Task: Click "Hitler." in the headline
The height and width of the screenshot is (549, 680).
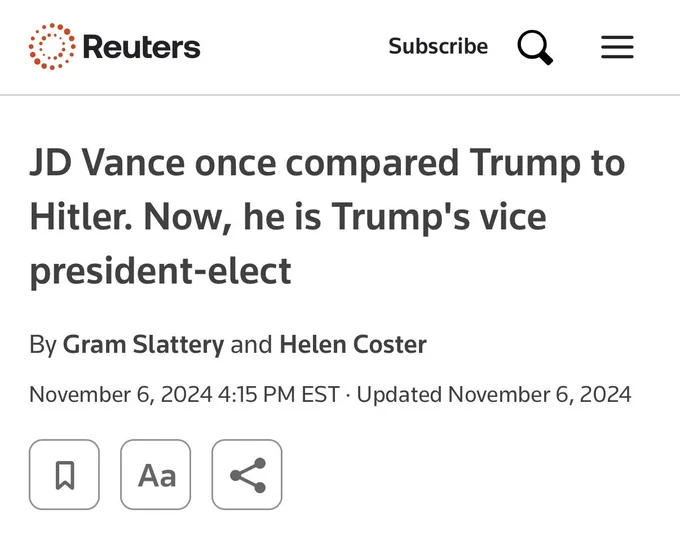Action: pyautogui.click(x=81, y=216)
